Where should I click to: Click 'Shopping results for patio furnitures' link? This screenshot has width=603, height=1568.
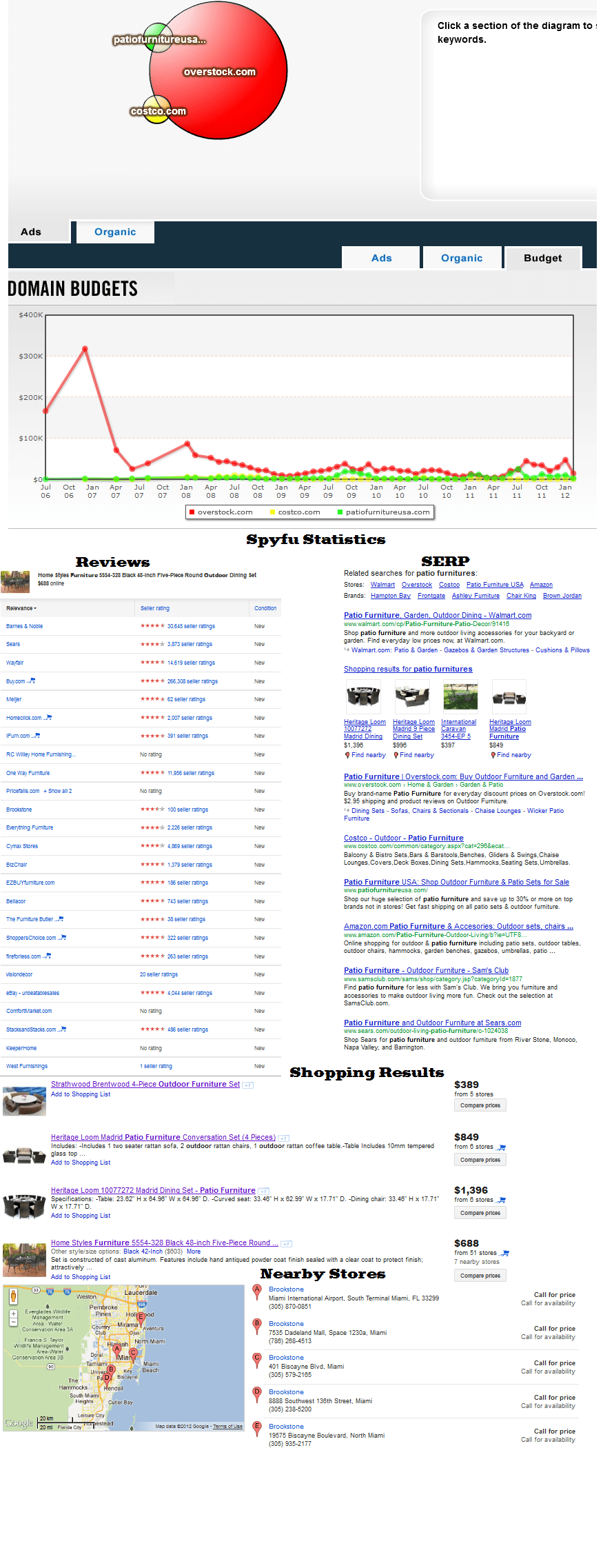pyautogui.click(x=408, y=669)
